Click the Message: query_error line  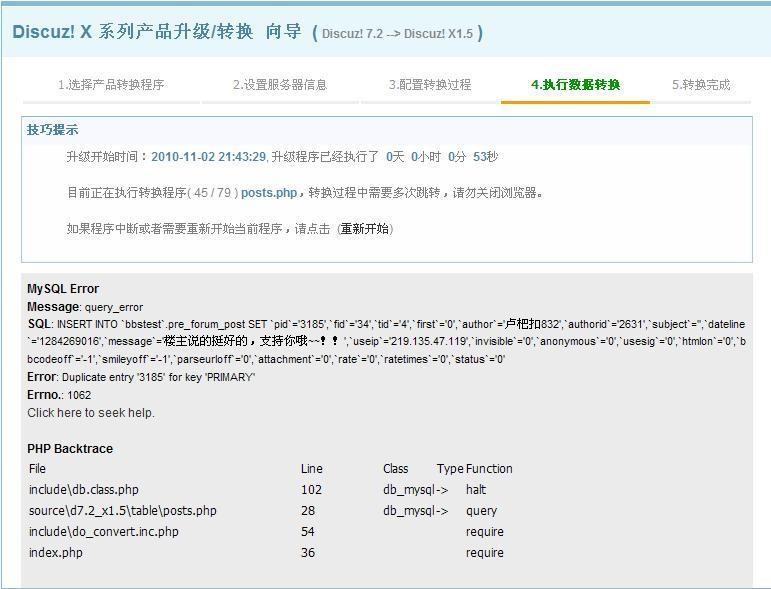point(85,307)
